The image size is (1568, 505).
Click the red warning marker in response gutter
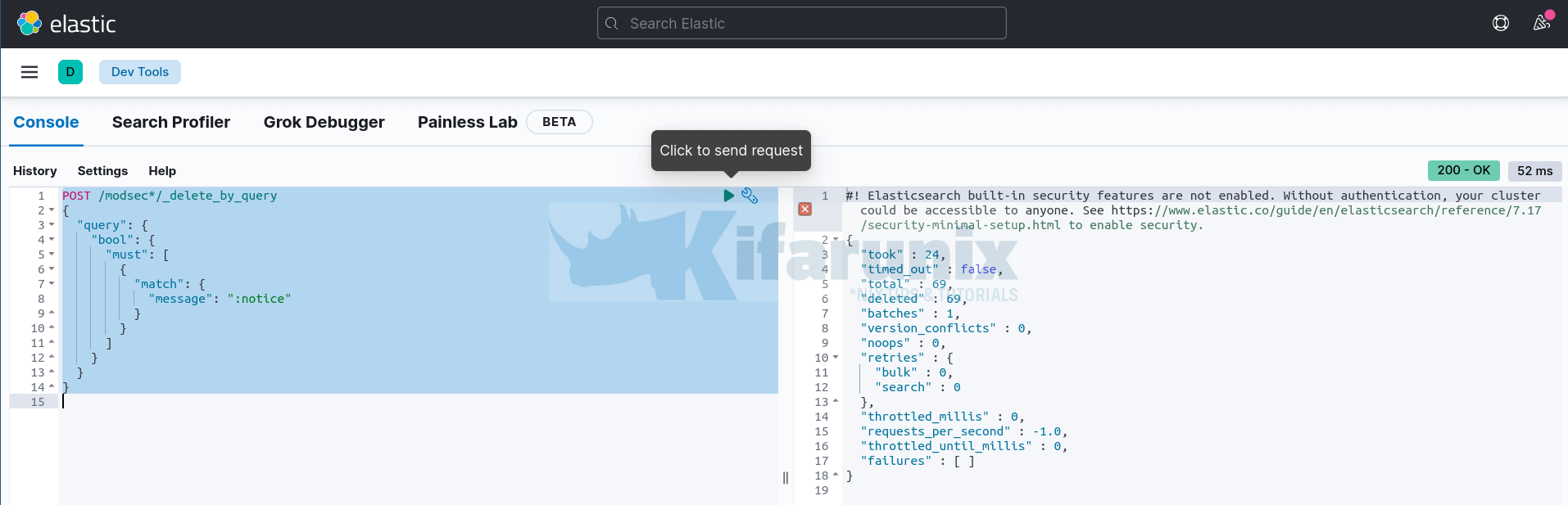(x=805, y=210)
